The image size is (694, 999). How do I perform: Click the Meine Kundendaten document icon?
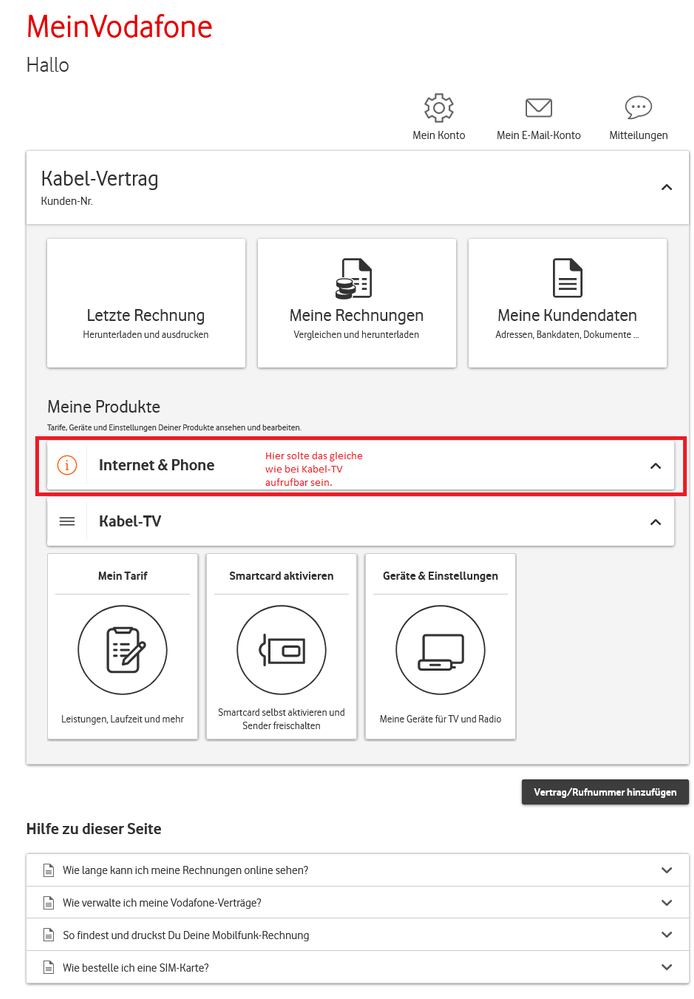click(x=567, y=278)
